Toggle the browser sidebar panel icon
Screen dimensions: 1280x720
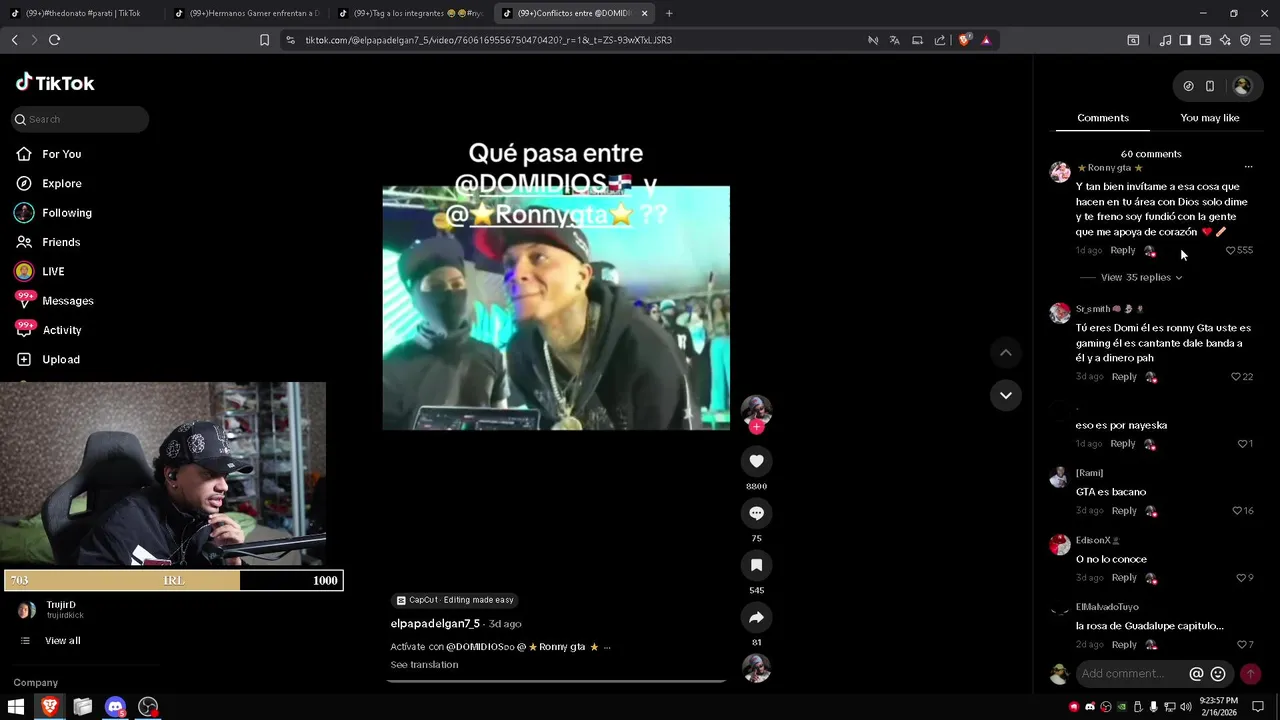click(x=1185, y=40)
